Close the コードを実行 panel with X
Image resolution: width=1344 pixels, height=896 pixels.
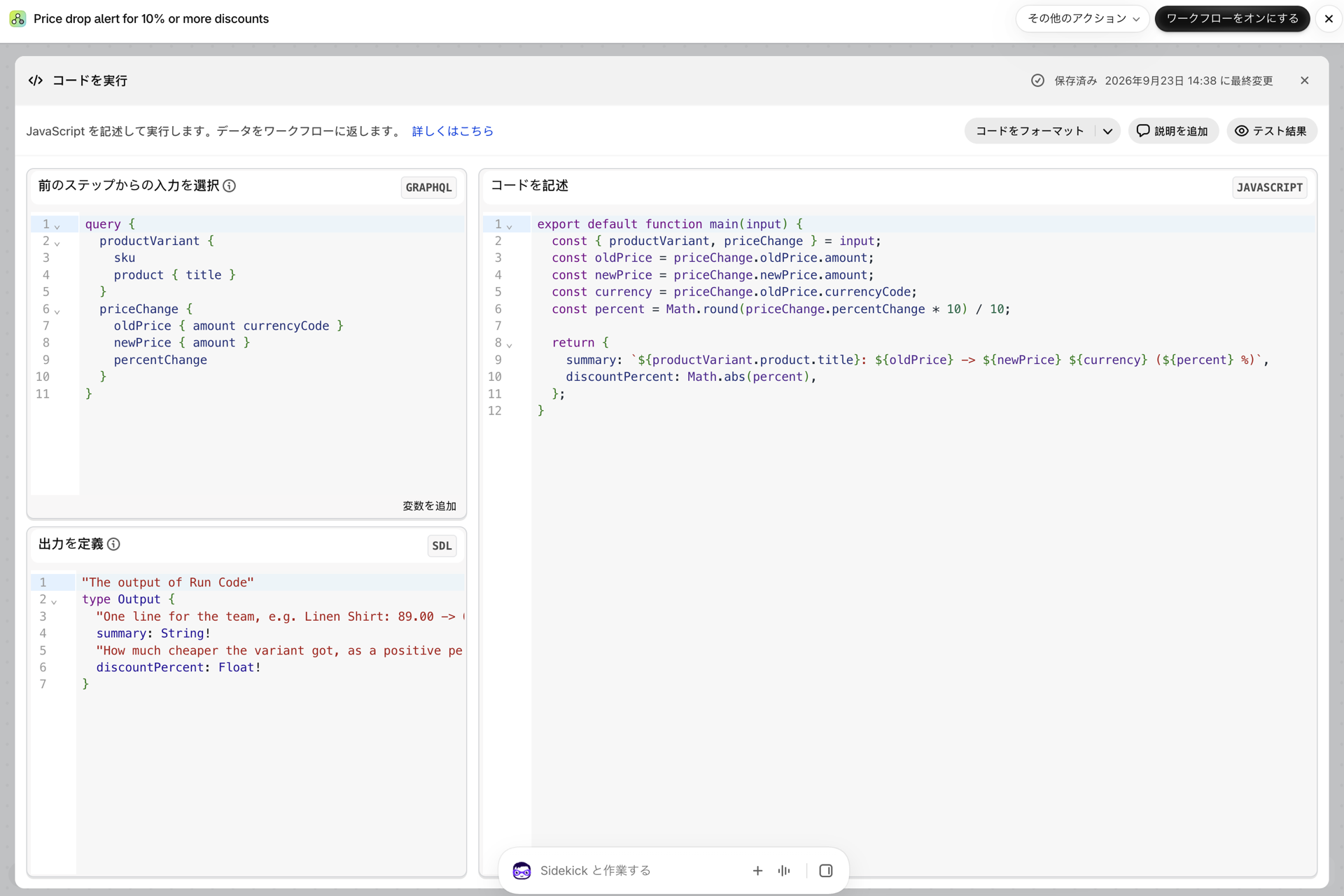(x=1305, y=80)
